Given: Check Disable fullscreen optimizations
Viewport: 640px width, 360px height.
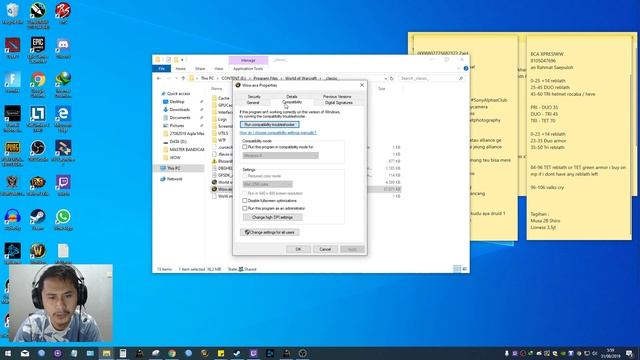Looking at the screenshot, I should (245, 201).
